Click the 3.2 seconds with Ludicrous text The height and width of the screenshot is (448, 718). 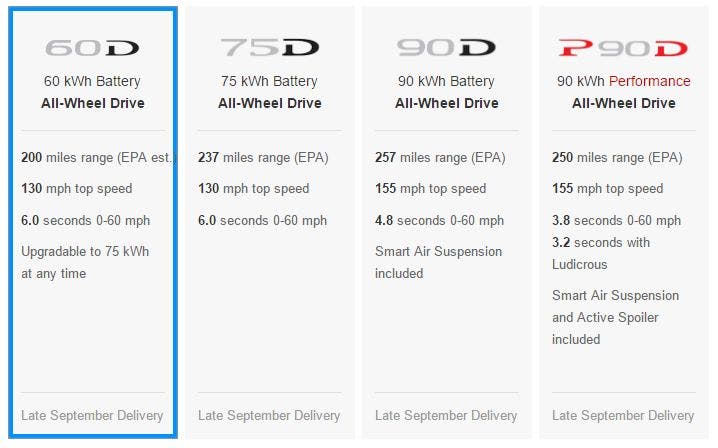tap(601, 253)
